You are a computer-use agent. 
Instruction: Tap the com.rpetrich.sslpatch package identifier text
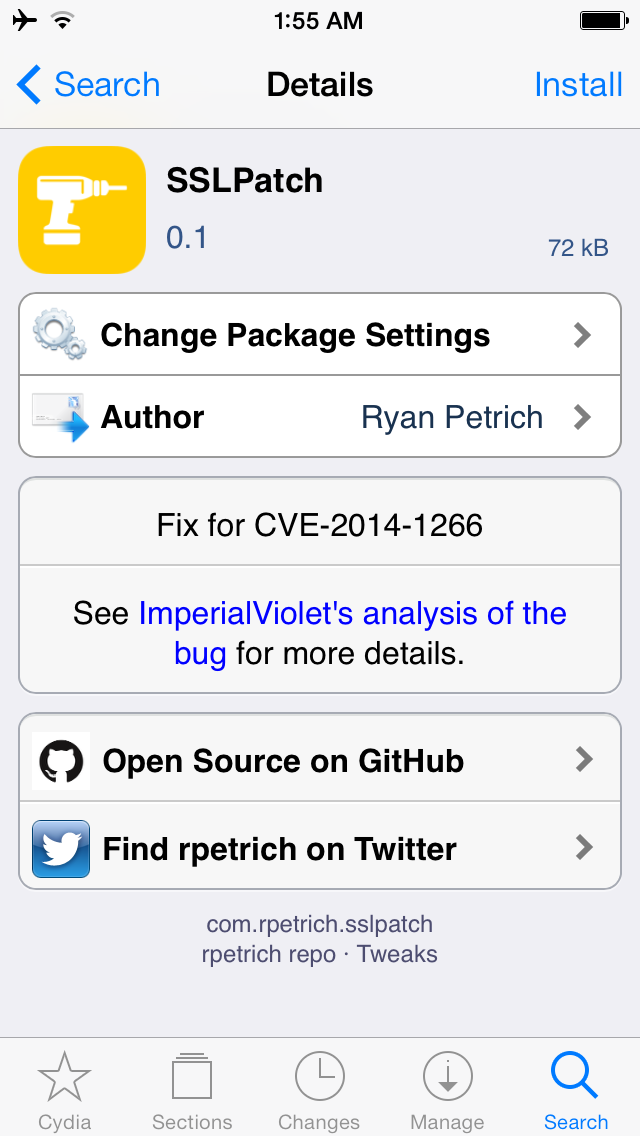tap(320, 924)
